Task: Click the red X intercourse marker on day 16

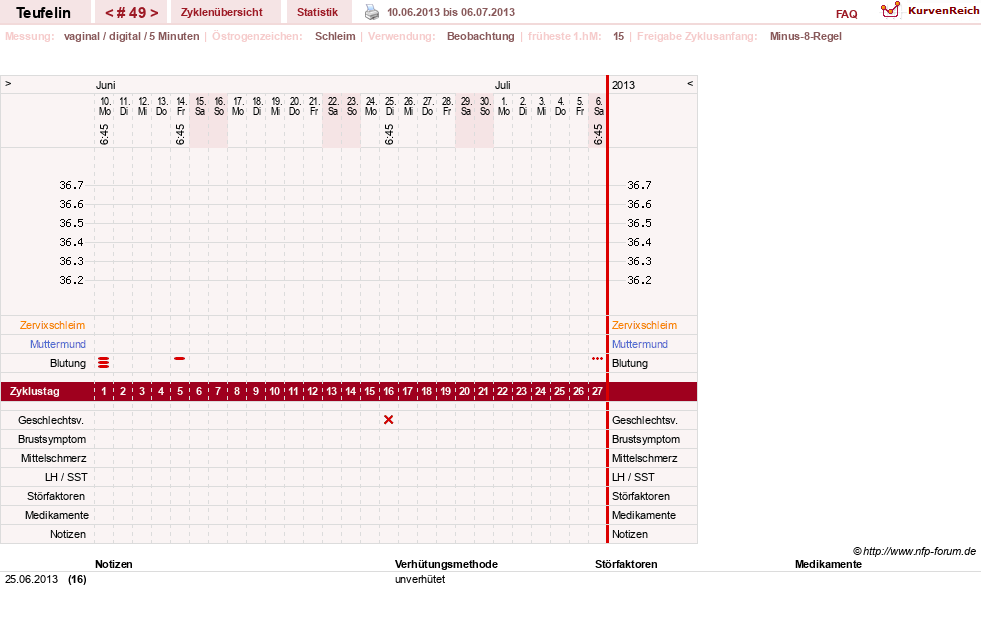Action: pyautogui.click(x=389, y=420)
